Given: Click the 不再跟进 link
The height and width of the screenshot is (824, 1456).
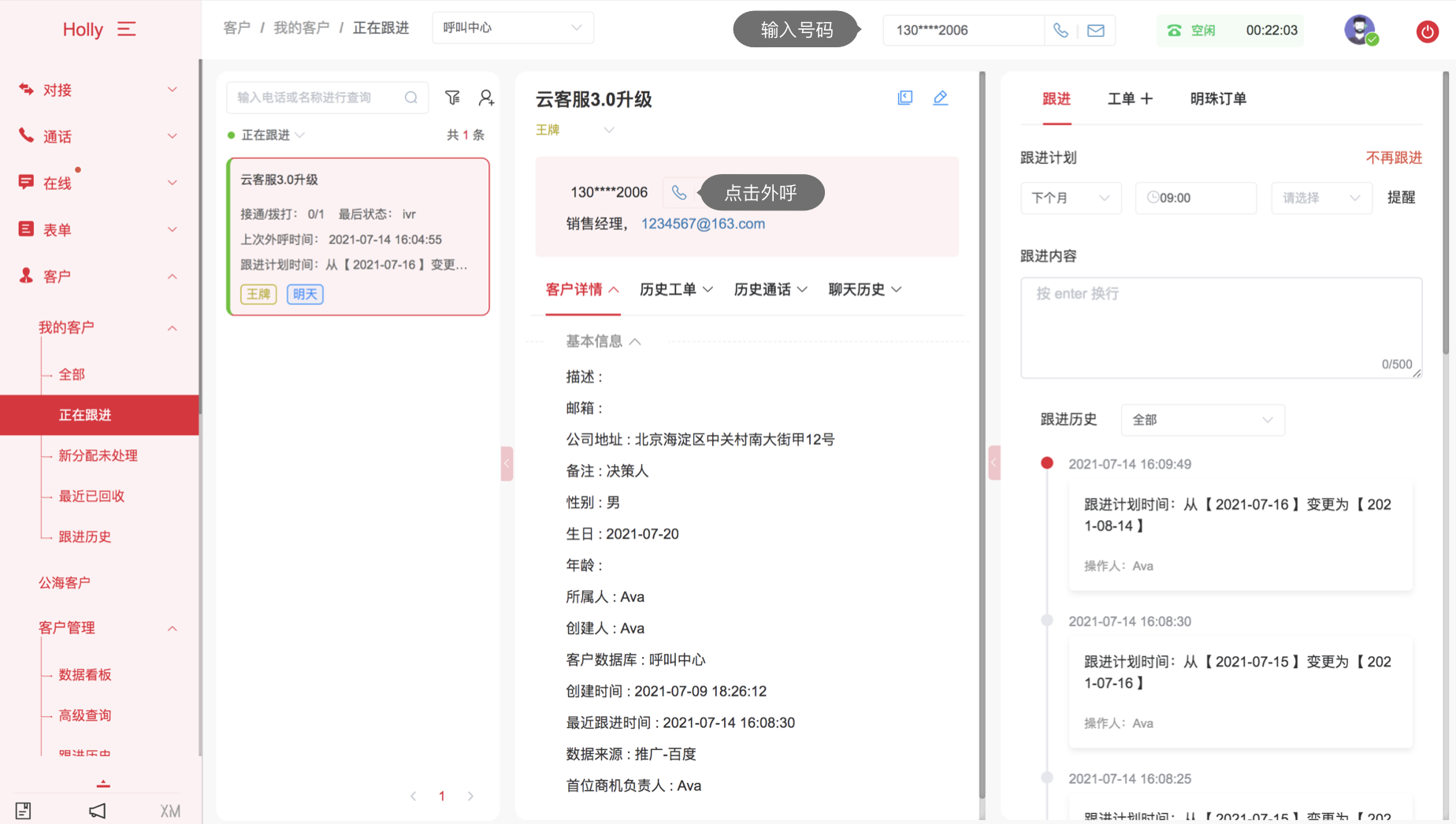Looking at the screenshot, I should (1393, 158).
